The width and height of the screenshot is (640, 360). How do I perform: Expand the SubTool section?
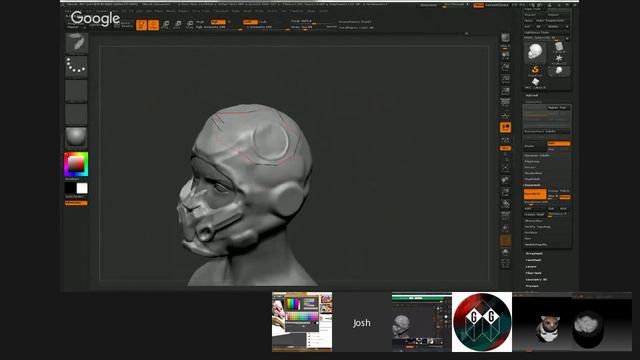click(532, 95)
